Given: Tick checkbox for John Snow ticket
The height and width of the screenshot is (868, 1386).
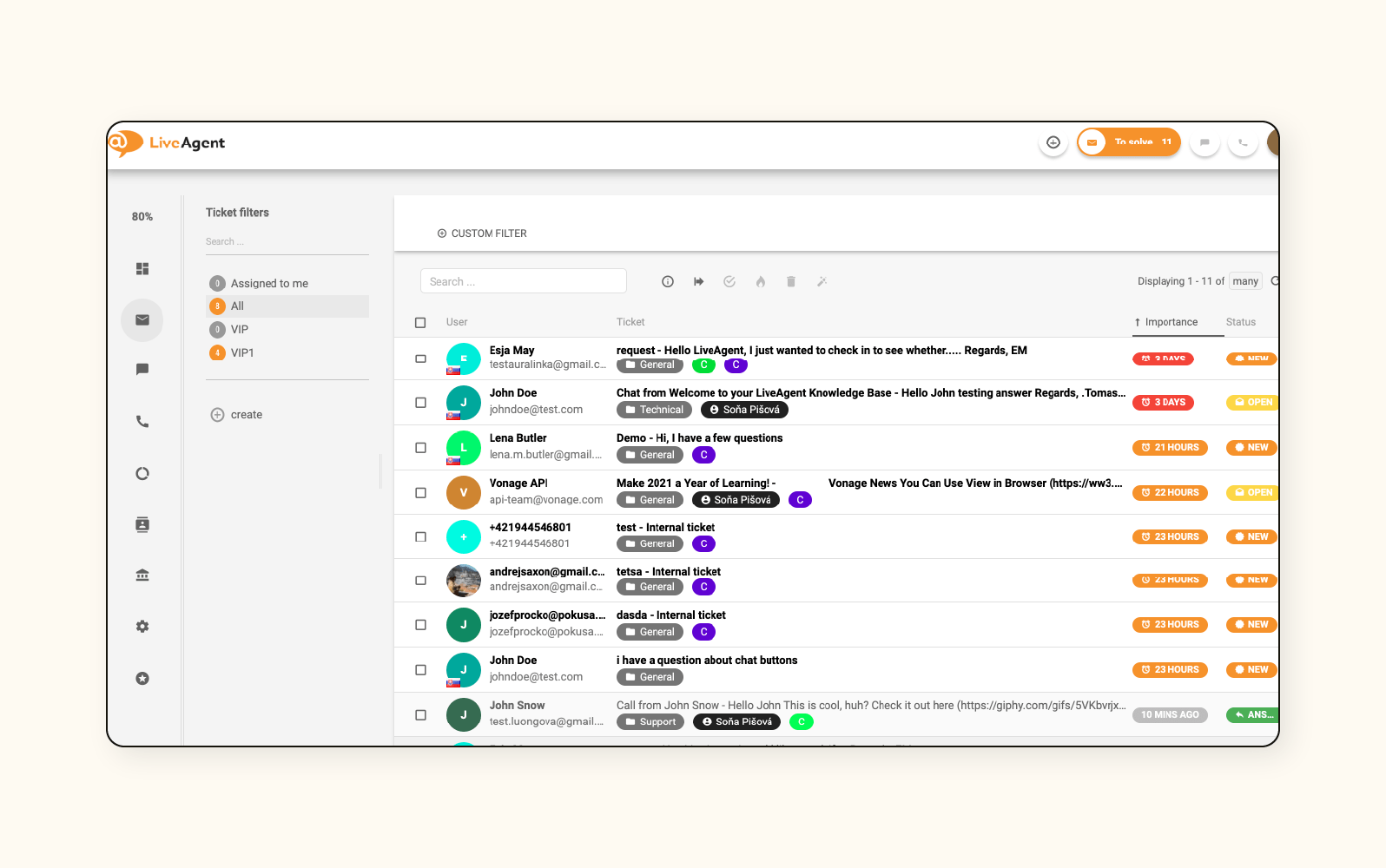Looking at the screenshot, I should click(x=420, y=715).
